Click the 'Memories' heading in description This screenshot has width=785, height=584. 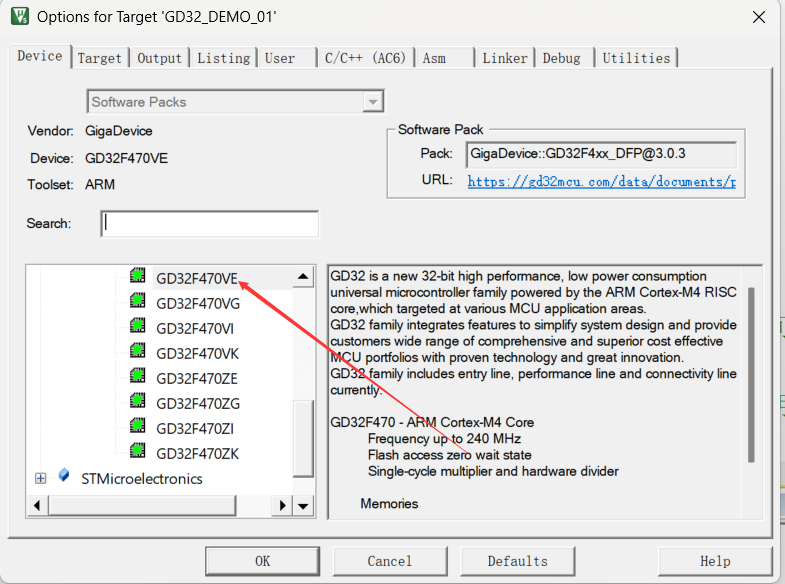(389, 503)
